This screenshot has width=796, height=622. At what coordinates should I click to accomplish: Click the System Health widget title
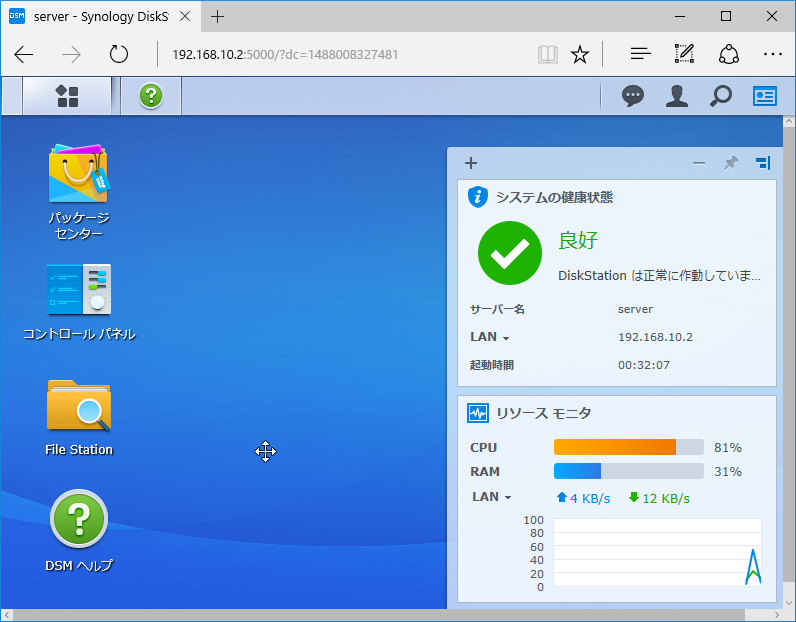pyautogui.click(x=554, y=197)
